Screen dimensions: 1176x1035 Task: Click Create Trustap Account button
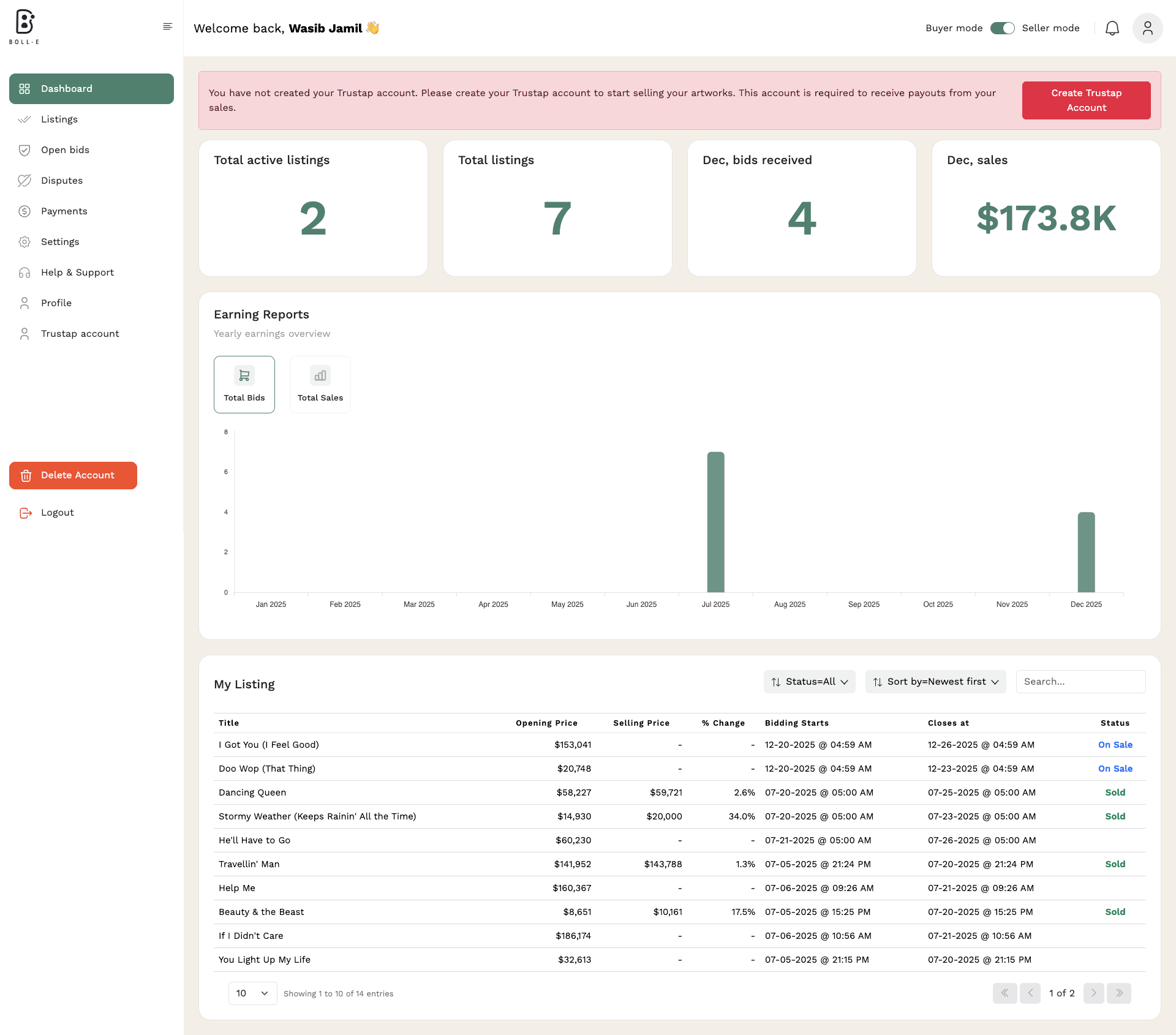1086,100
